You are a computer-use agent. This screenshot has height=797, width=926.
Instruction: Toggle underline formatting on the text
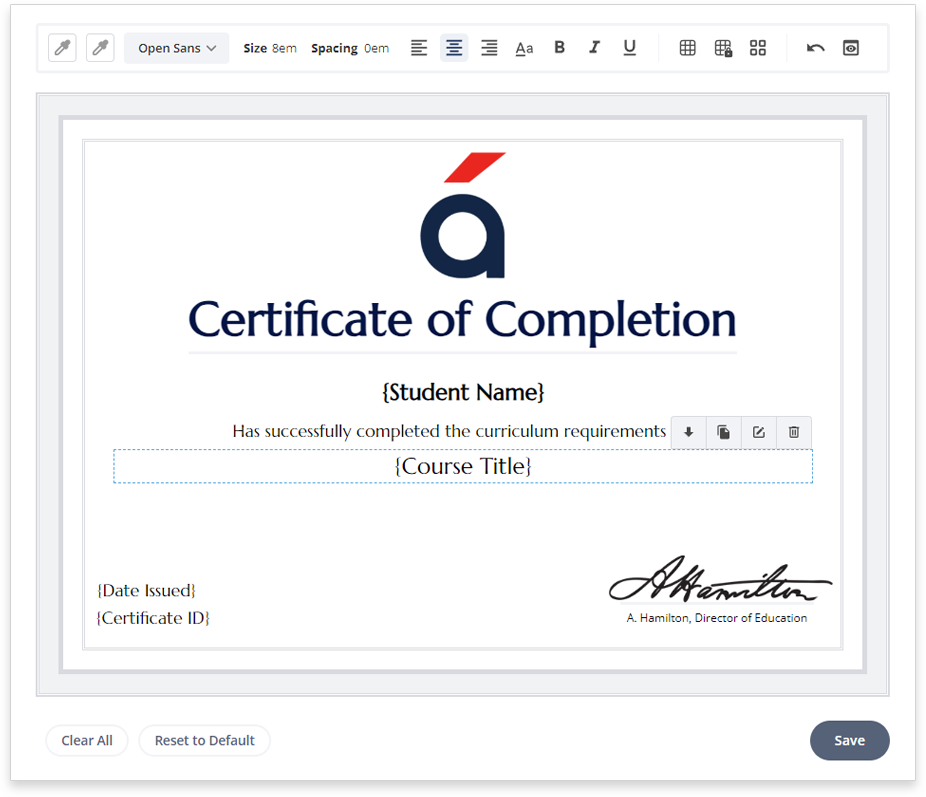click(629, 47)
